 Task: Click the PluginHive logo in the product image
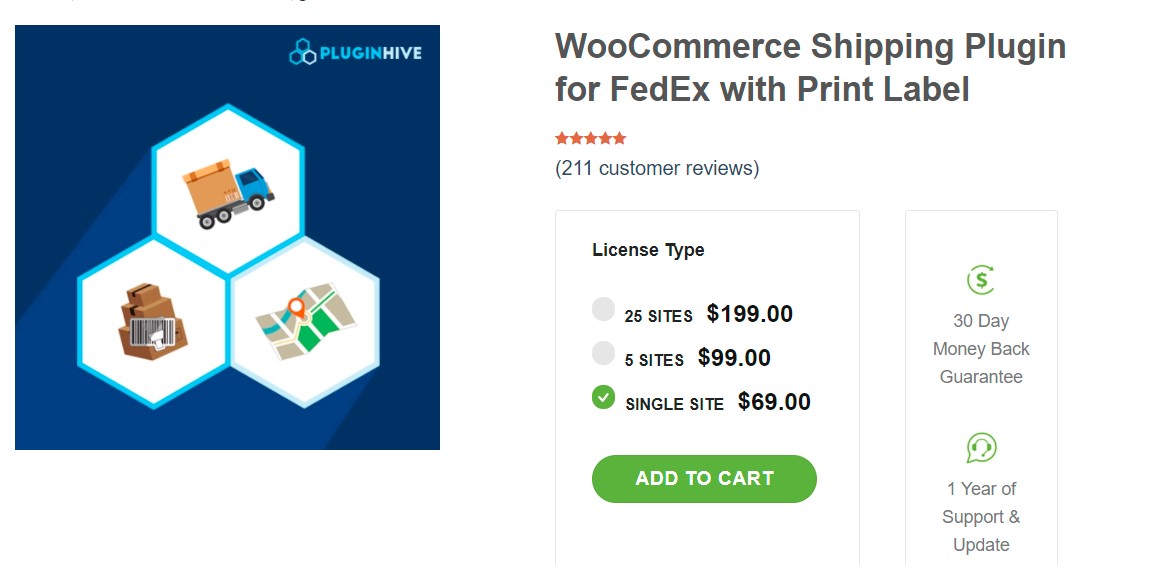coord(355,51)
